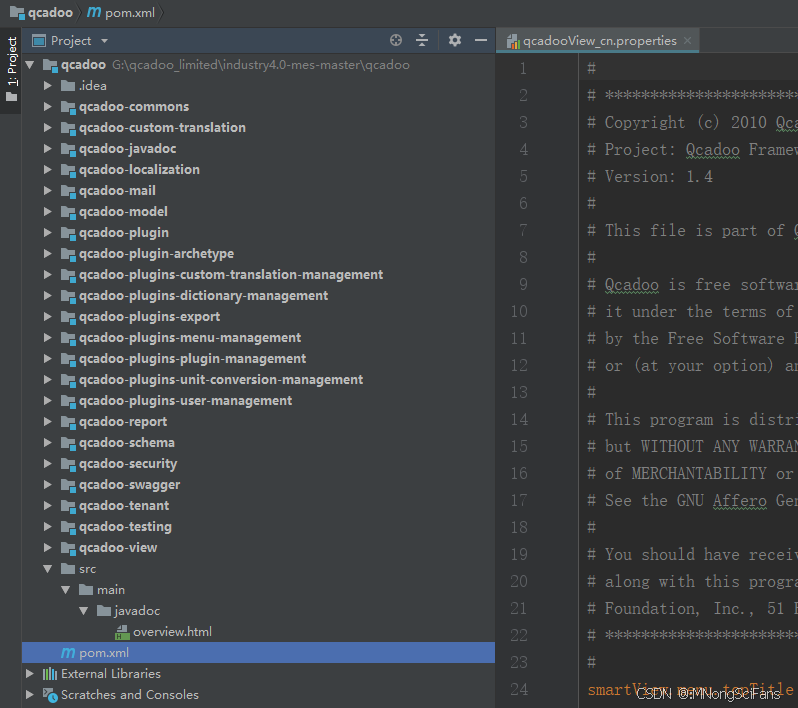This screenshot has height=708, width=798.
Task: Click the .idea folder icon
Action: click(68, 86)
